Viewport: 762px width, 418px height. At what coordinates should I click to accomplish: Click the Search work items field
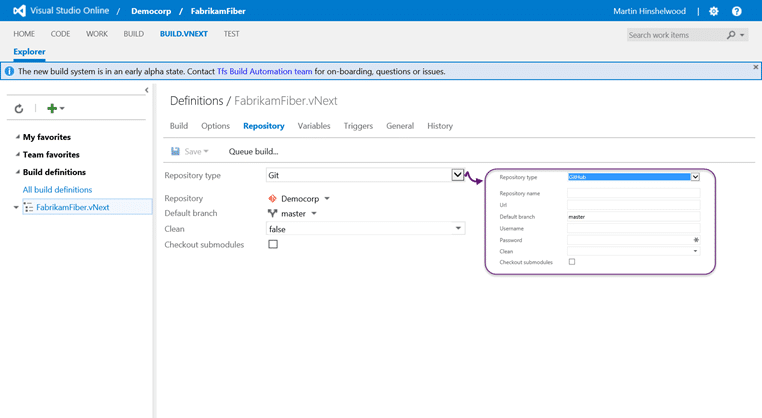click(x=675, y=35)
